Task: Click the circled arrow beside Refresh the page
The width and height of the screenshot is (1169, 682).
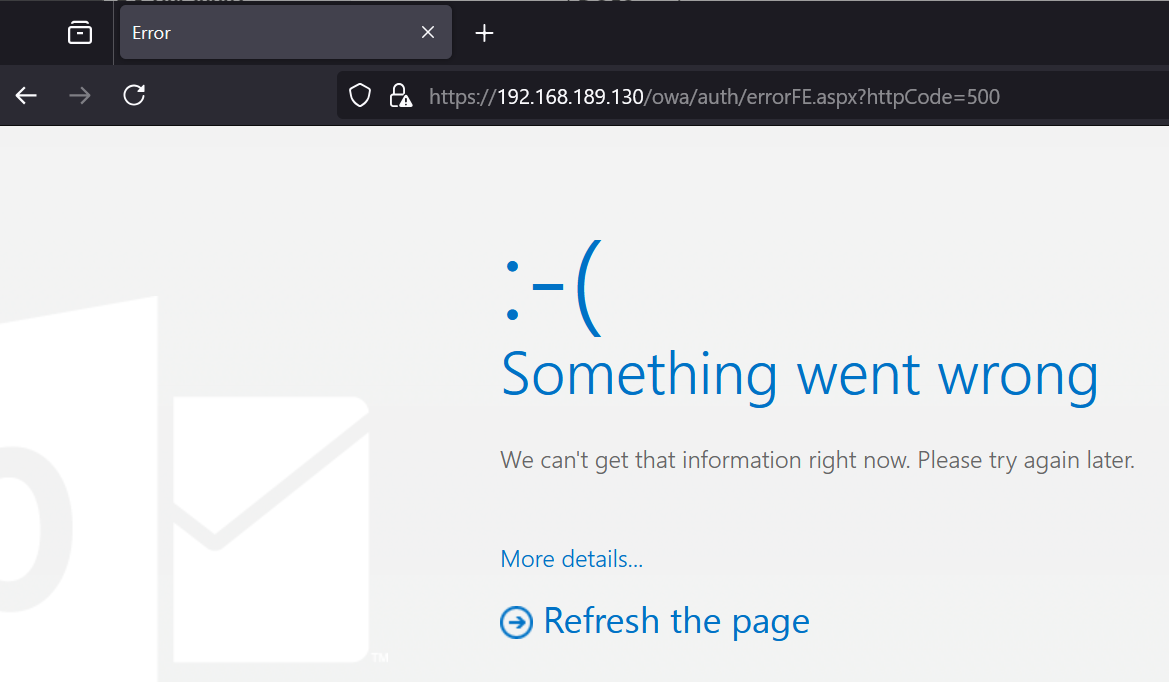Action: (x=516, y=622)
